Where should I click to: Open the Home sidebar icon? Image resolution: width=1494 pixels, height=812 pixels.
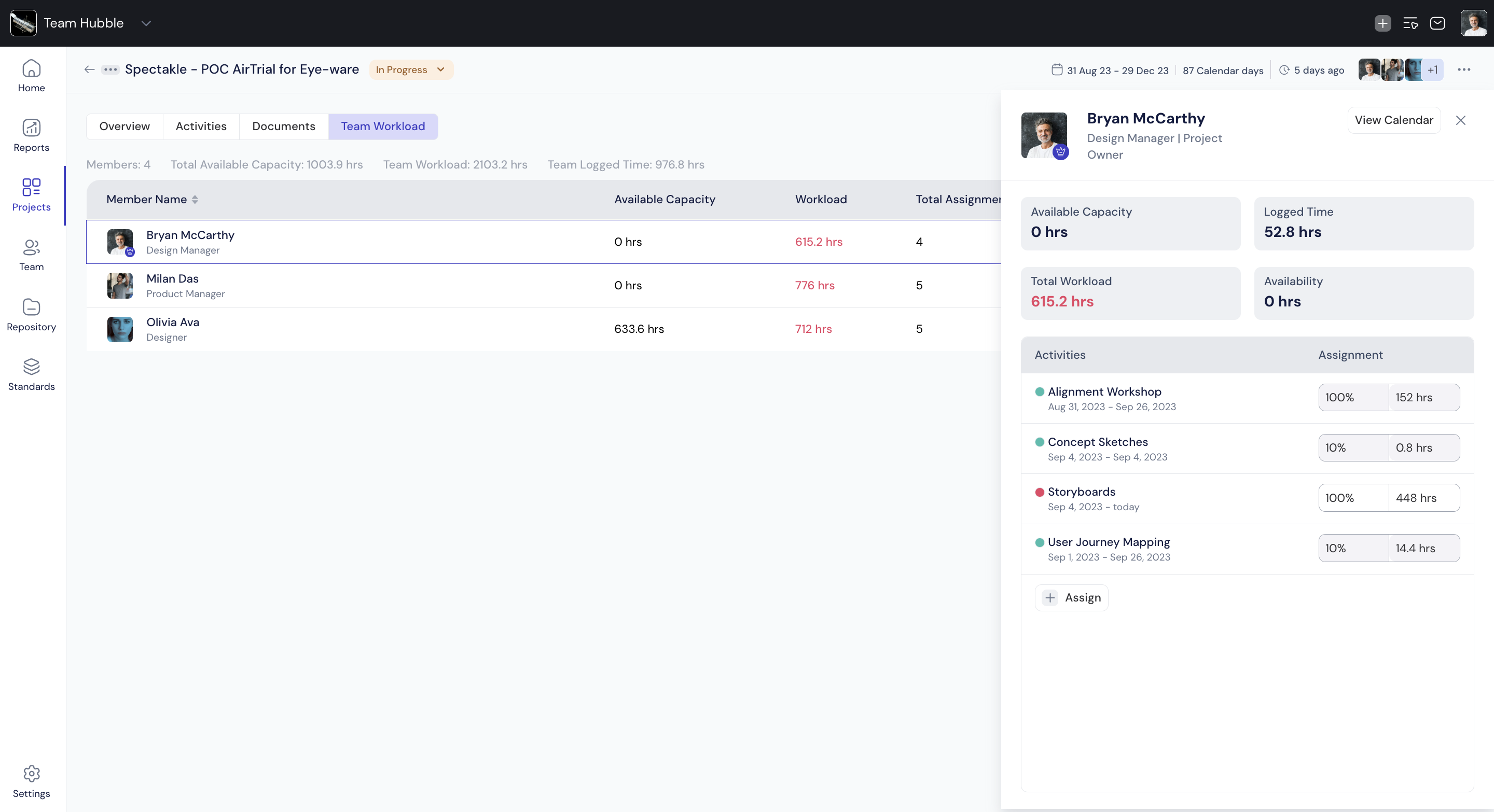pos(31,69)
